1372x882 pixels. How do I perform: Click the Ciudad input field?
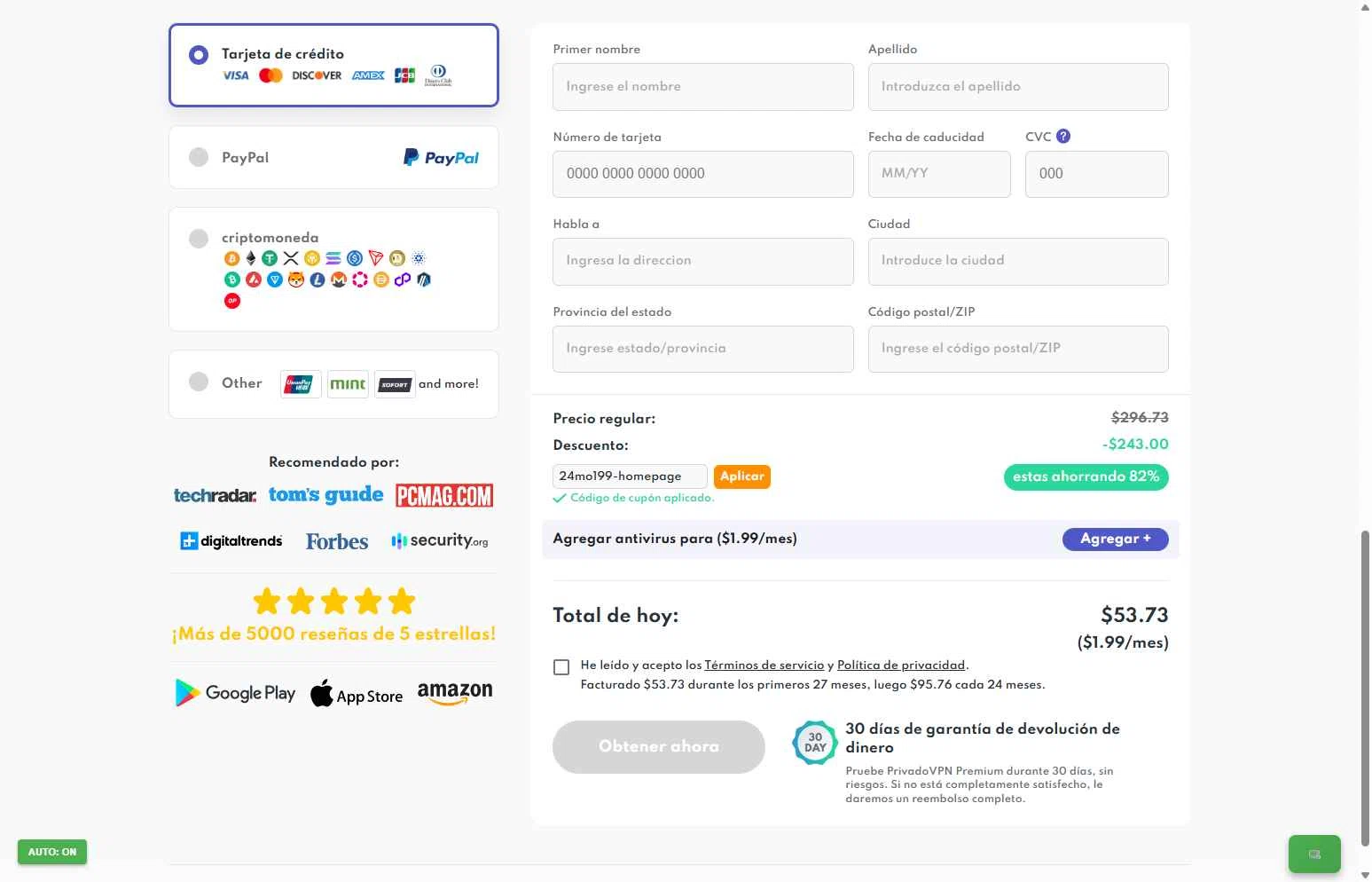1018,261
